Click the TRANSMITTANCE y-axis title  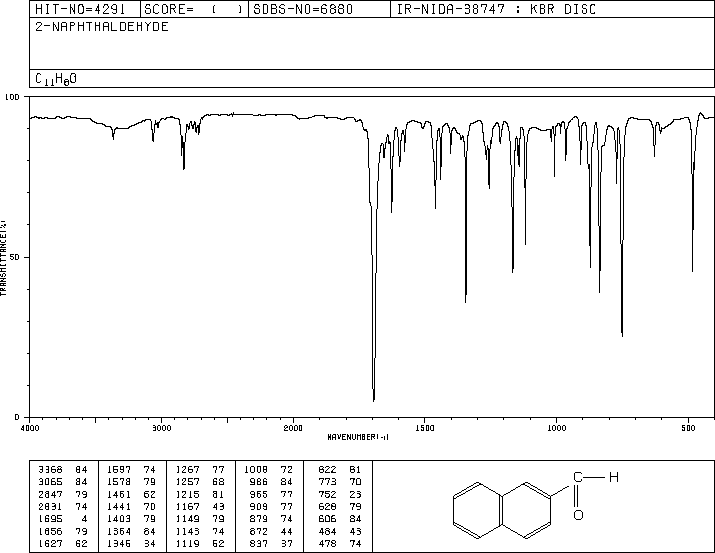click(3, 258)
